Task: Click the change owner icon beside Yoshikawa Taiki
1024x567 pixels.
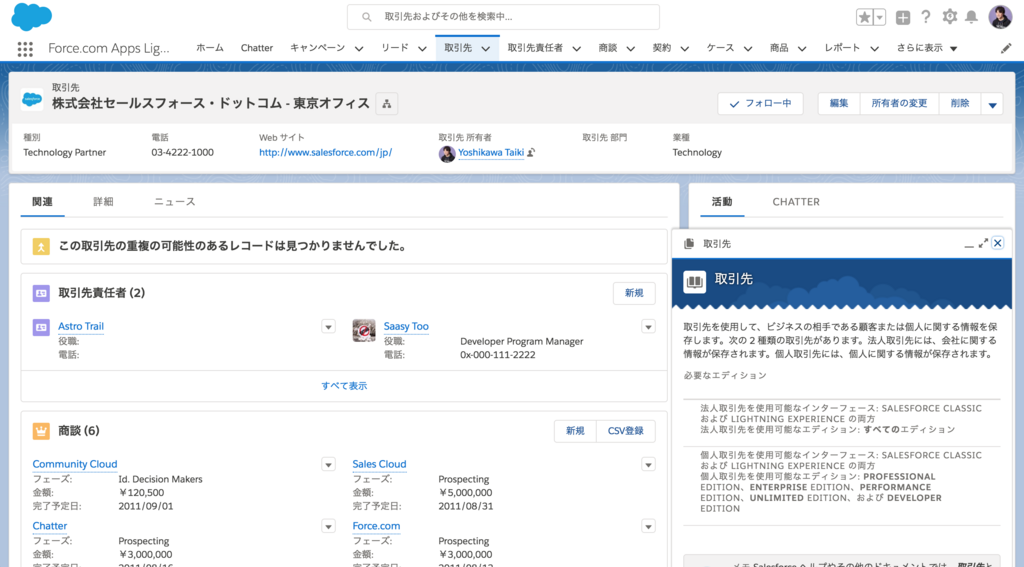Action: pos(532,152)
